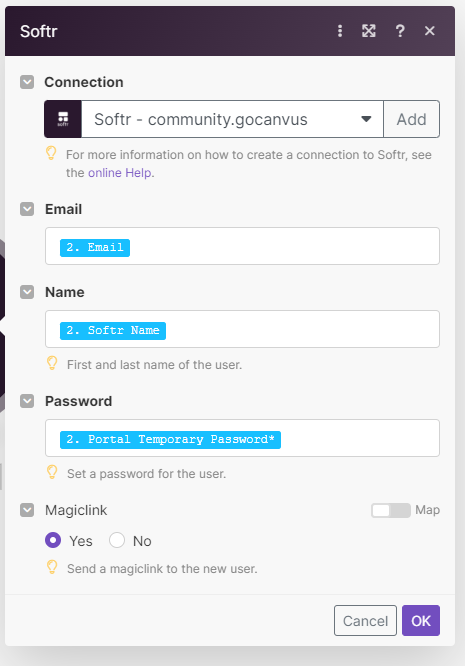Add a new Softr connection
This screenshot has height=666, width=465.
411,119
